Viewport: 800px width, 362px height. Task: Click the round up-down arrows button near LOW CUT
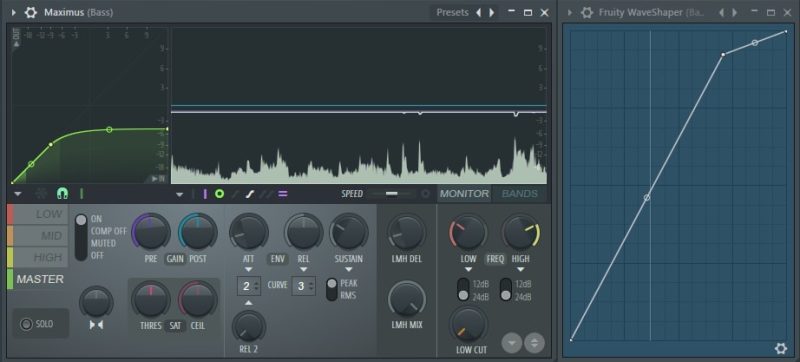click(x=534, y=343)
